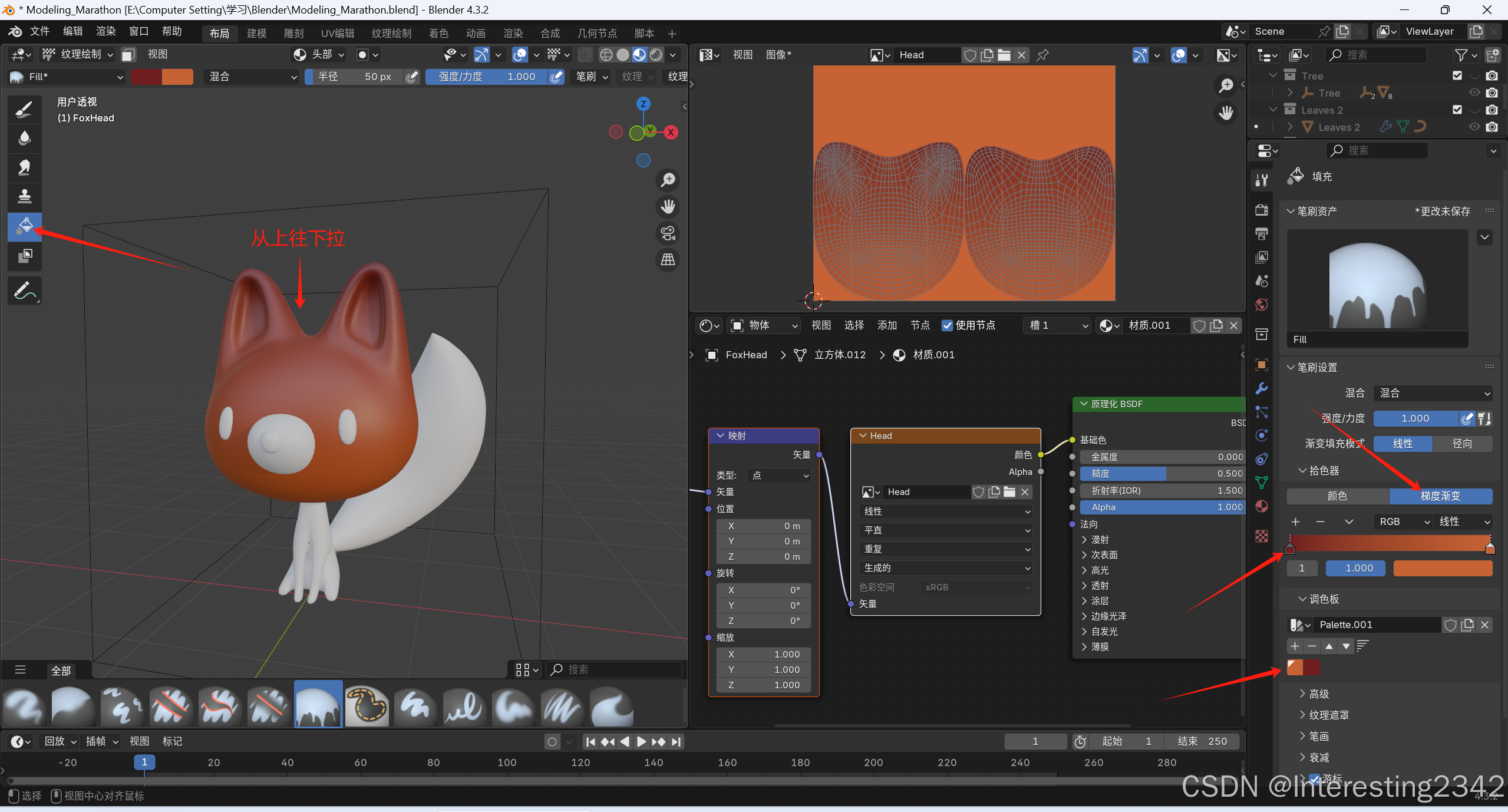This screenshot has width=1508, height=812.
Task: Open the 槽 1 material slot dropdown
Action: (1058, 325)
